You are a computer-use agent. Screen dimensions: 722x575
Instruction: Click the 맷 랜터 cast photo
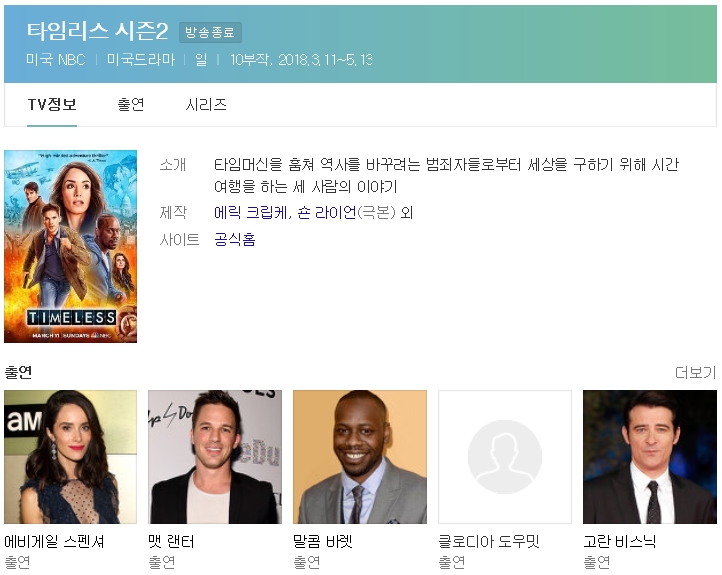tap(215, 457)
